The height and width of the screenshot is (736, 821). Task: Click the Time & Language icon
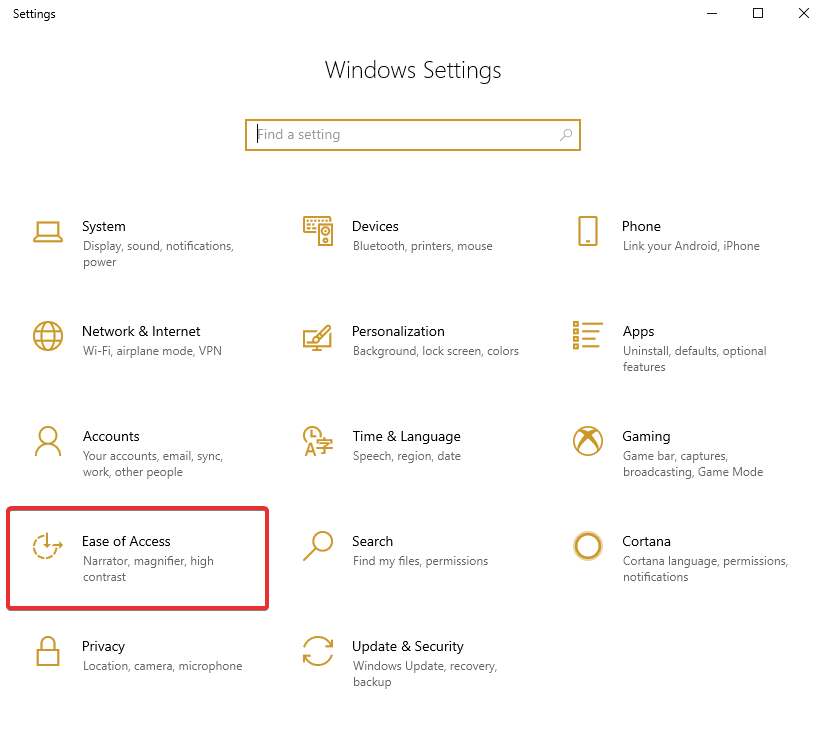coord(318,441)
